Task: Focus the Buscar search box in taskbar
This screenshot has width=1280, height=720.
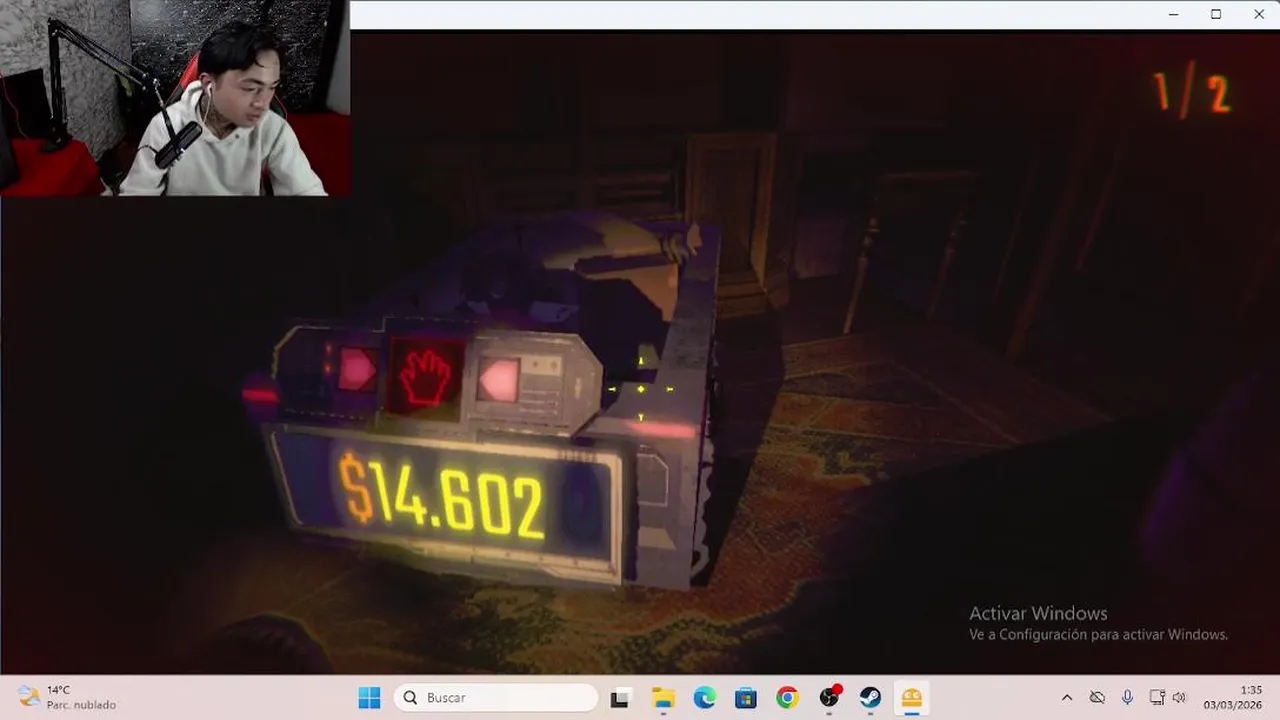Action: coord(496,698)
